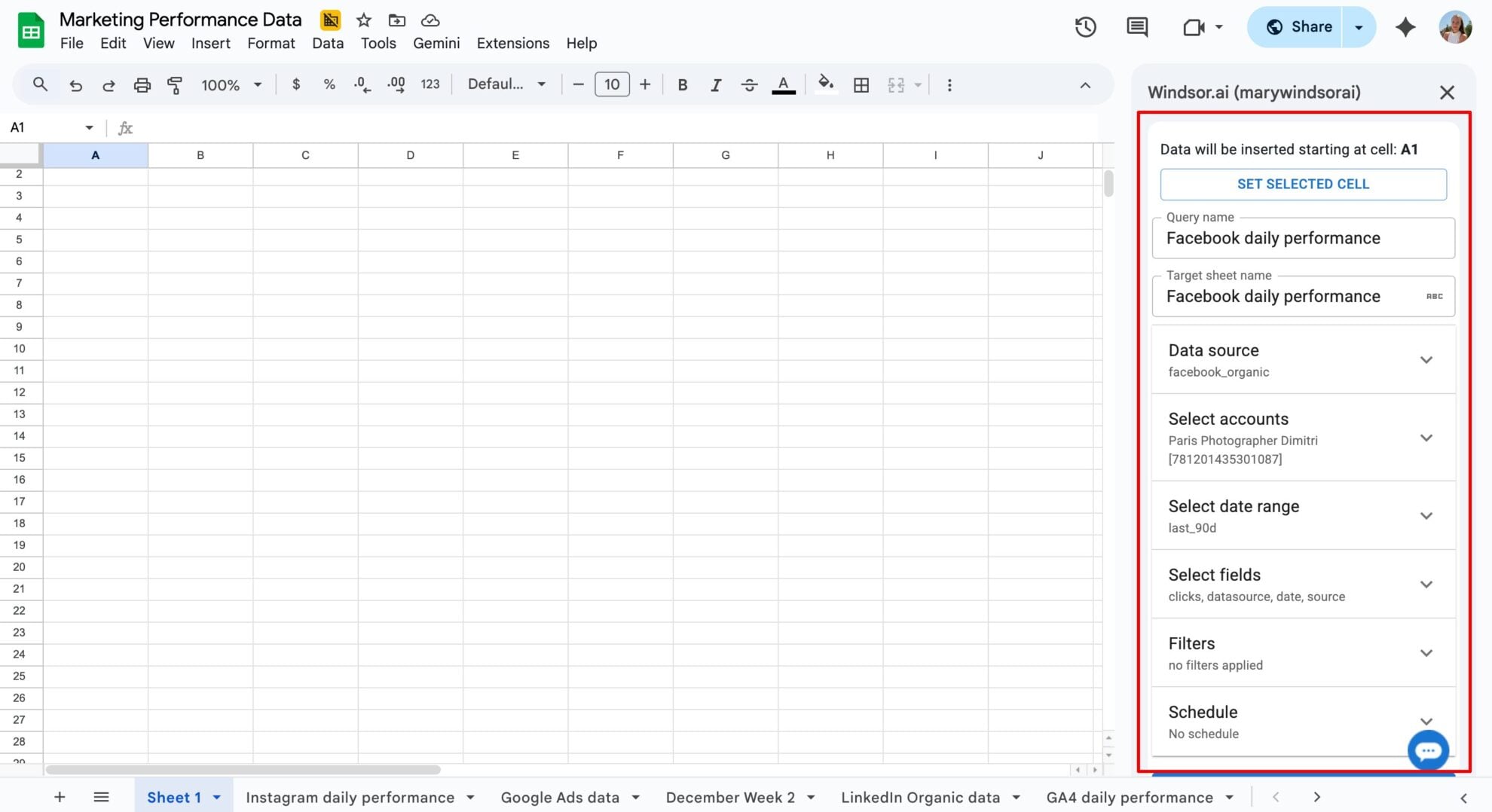Open the File menu
Image resolution: width=1492 pixels, height=812 pixels.
[x=72, y=43]
